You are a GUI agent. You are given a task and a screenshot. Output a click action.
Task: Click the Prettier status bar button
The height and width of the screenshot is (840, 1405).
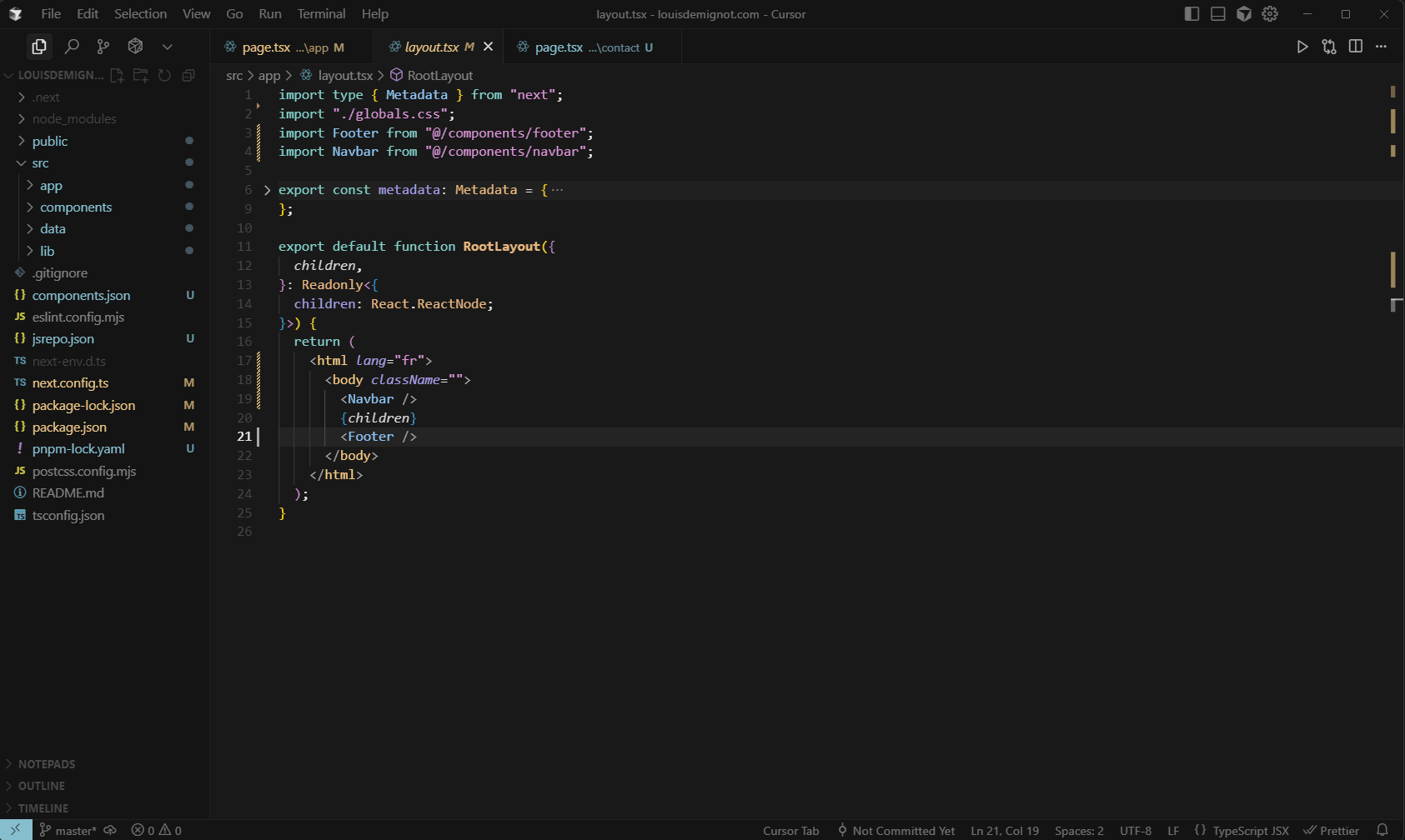[x=1332, y=830]
